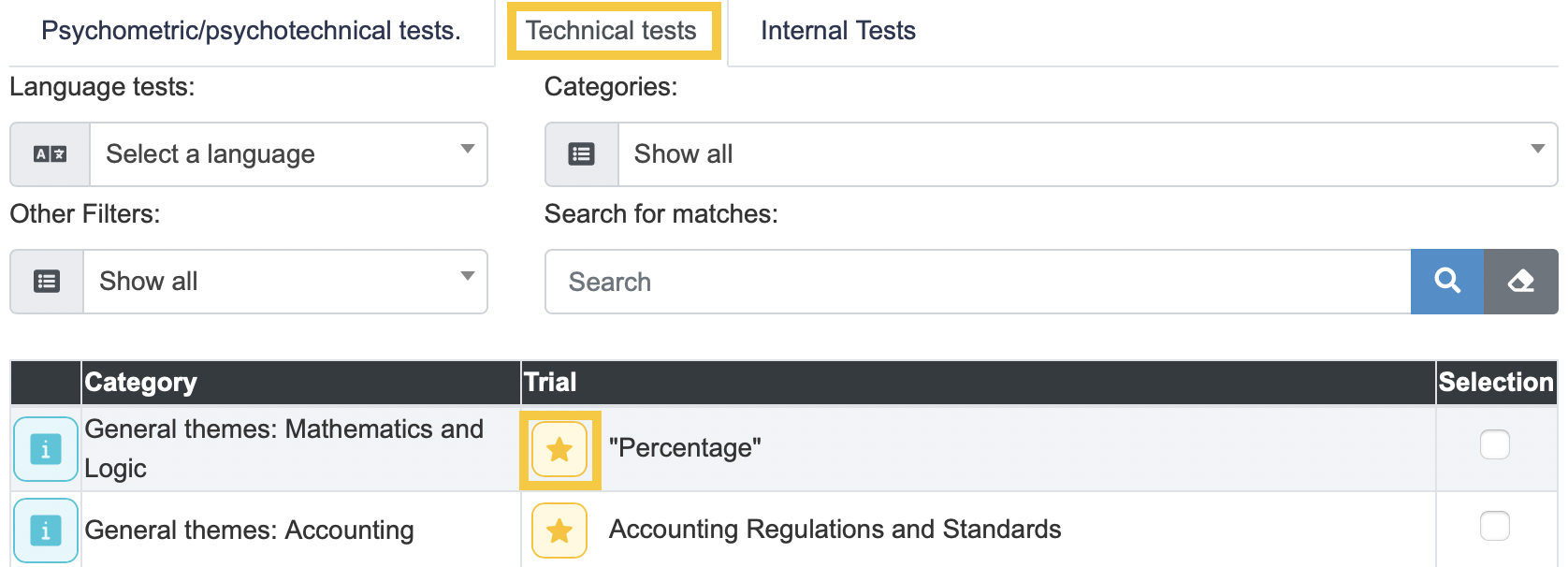Tick the selection checkbox for "Percentage"
This screenshot has width=1568, height=567.
[x=1495, y=444]
